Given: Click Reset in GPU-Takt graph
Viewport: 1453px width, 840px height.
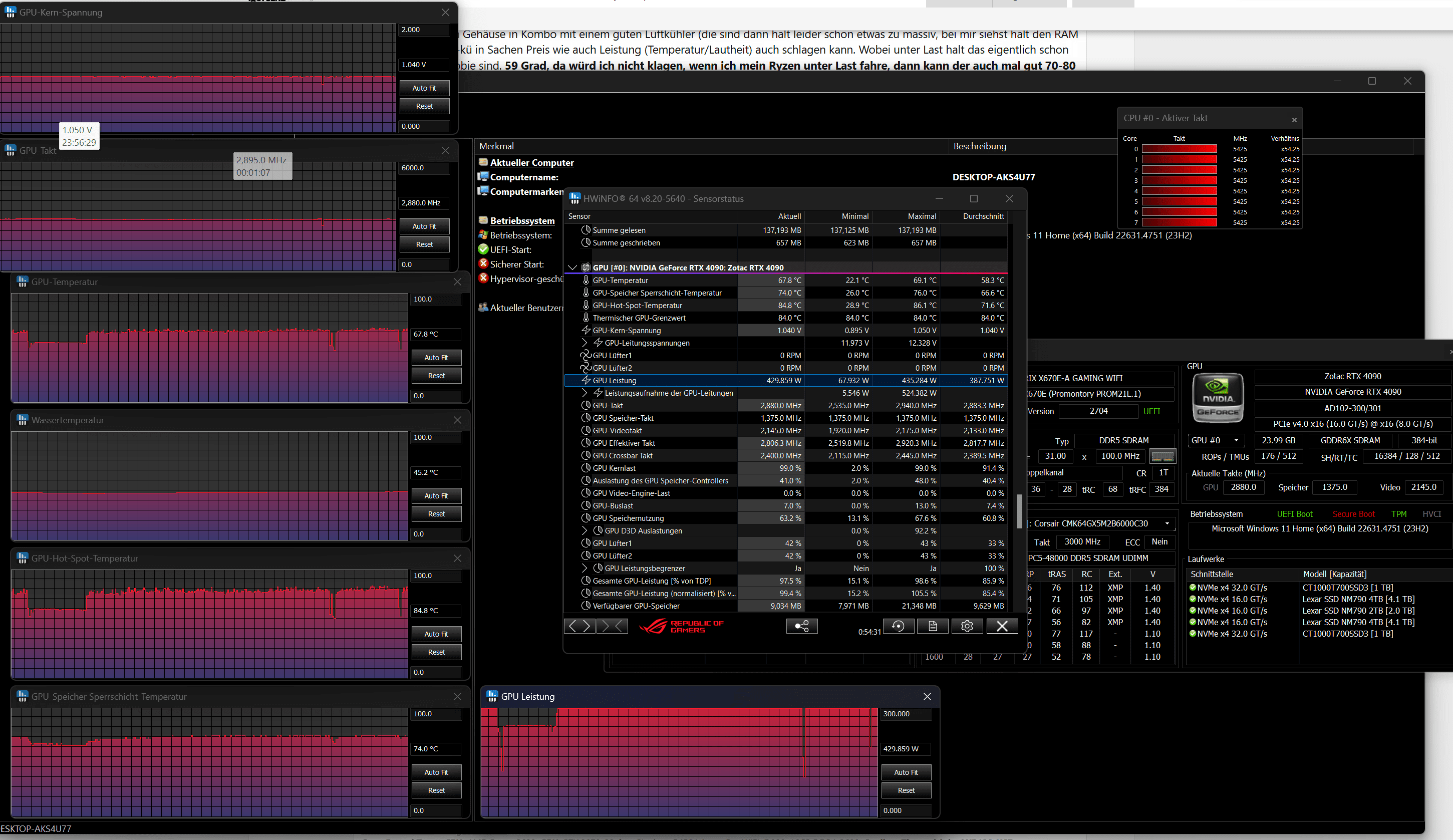Looking at the screenshot, I should 424,244.
